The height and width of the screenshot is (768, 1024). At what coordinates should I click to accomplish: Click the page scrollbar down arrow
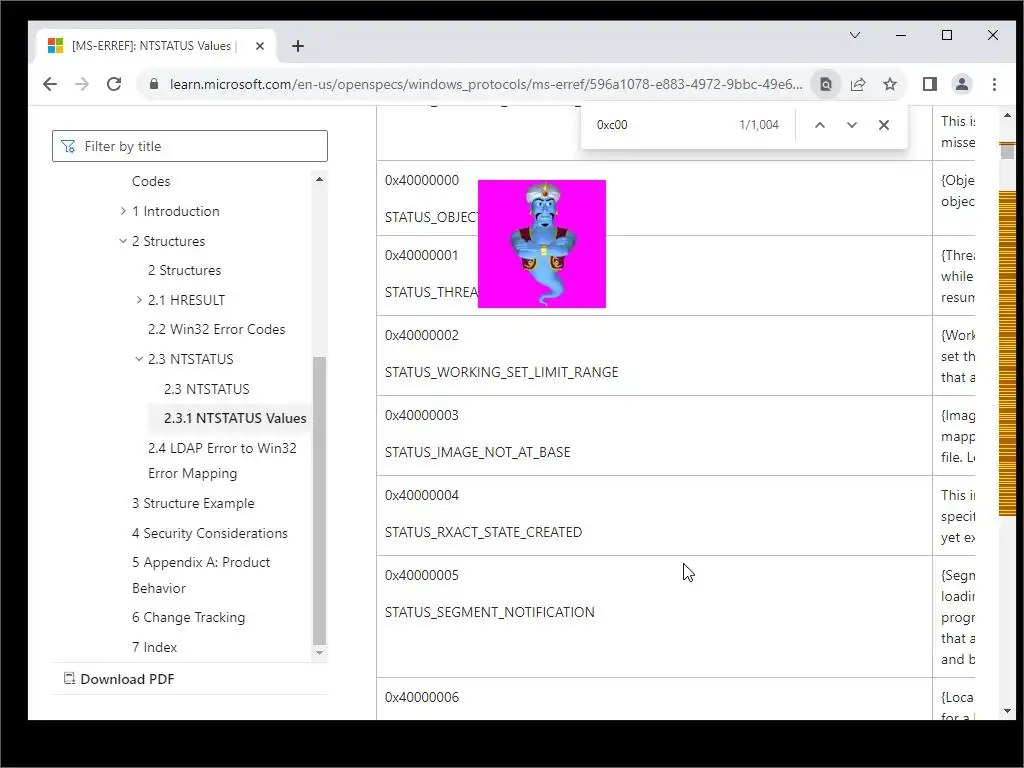click(1007, 711)
